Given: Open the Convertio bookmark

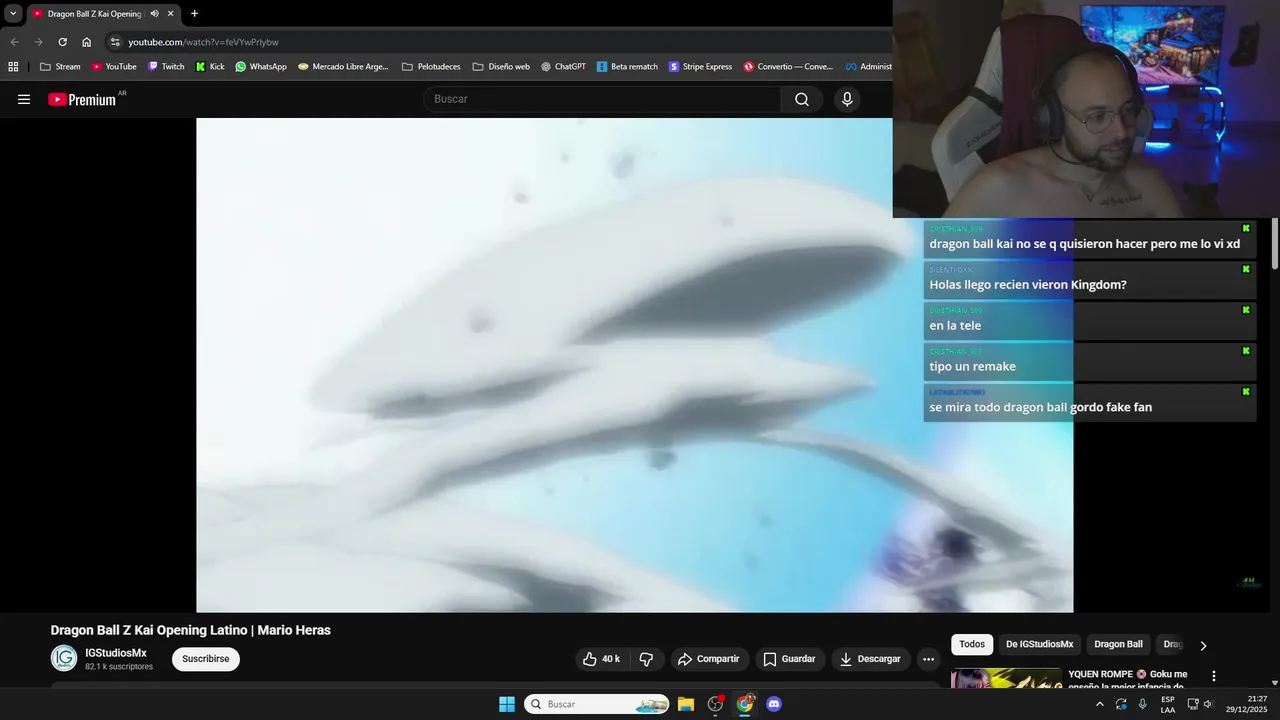Looking at the screenshot, I should click(x=788, y=67).
